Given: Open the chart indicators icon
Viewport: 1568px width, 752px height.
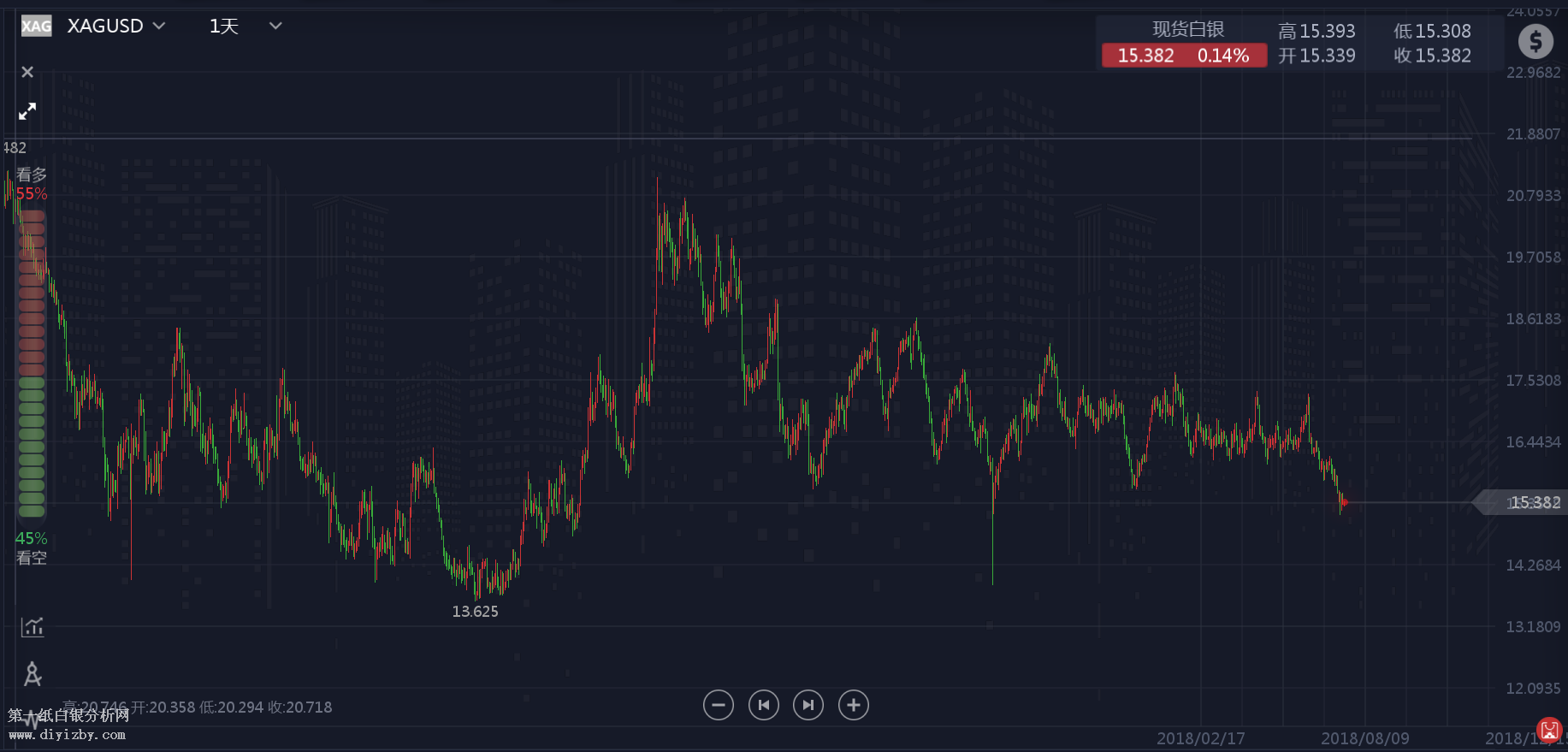Looking at the screenshot, I should (x=33, y=627).
